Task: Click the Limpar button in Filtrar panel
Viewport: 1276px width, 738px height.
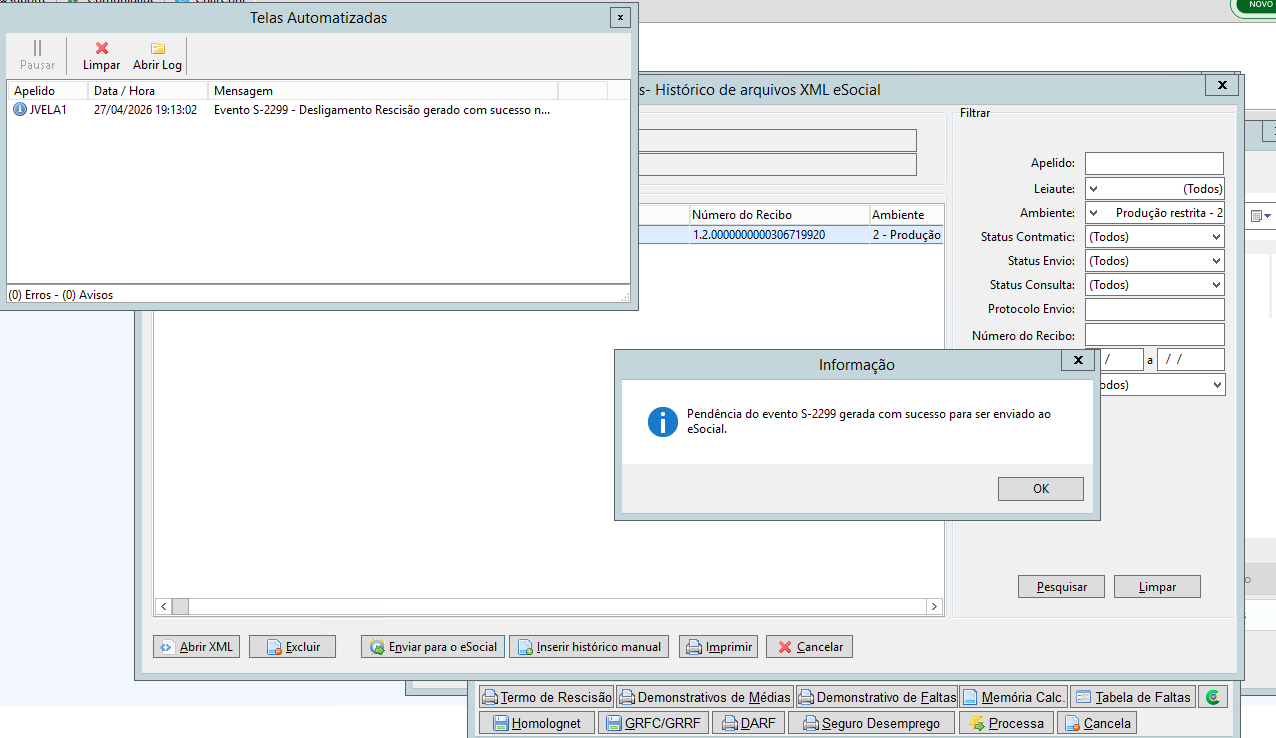Action: (1157, 587)
